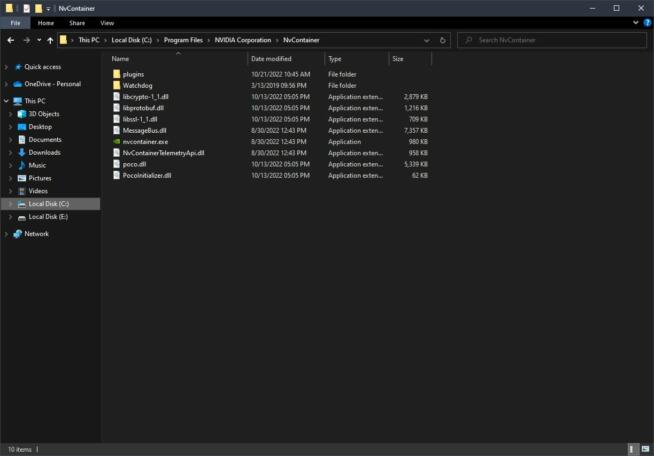Select the poco.dll file icon
The image size is (654, 456).
pyautogui.click(x=116, y=164)
